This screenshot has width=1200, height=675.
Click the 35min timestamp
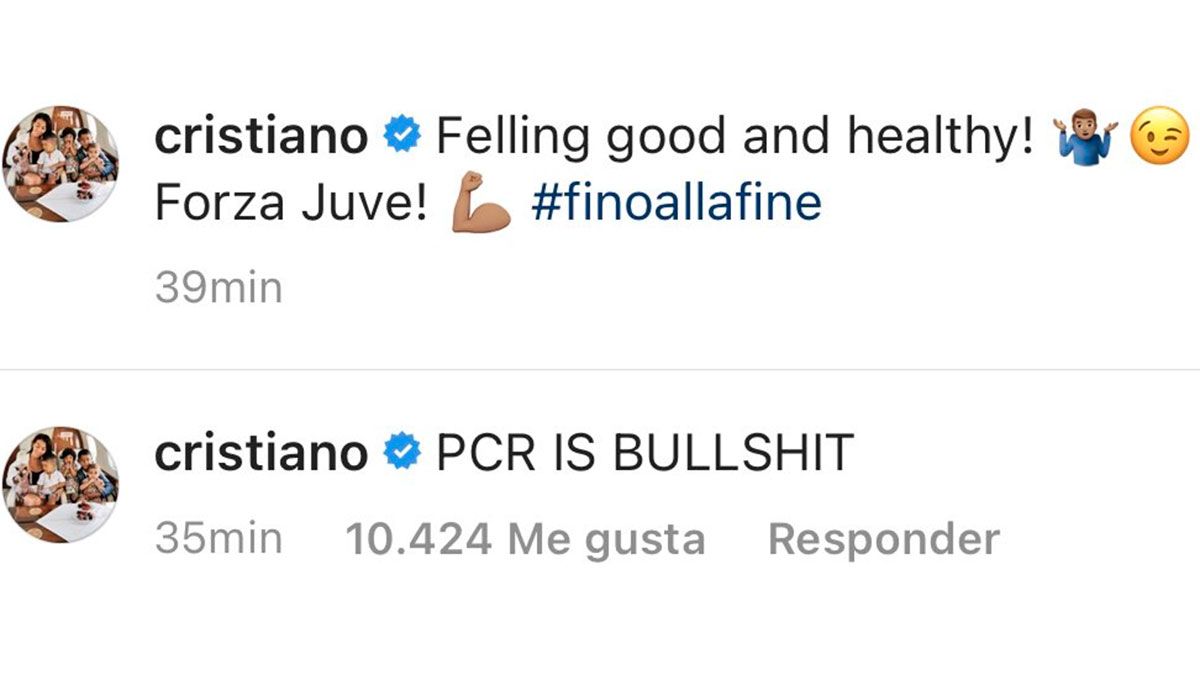(219, 539)
